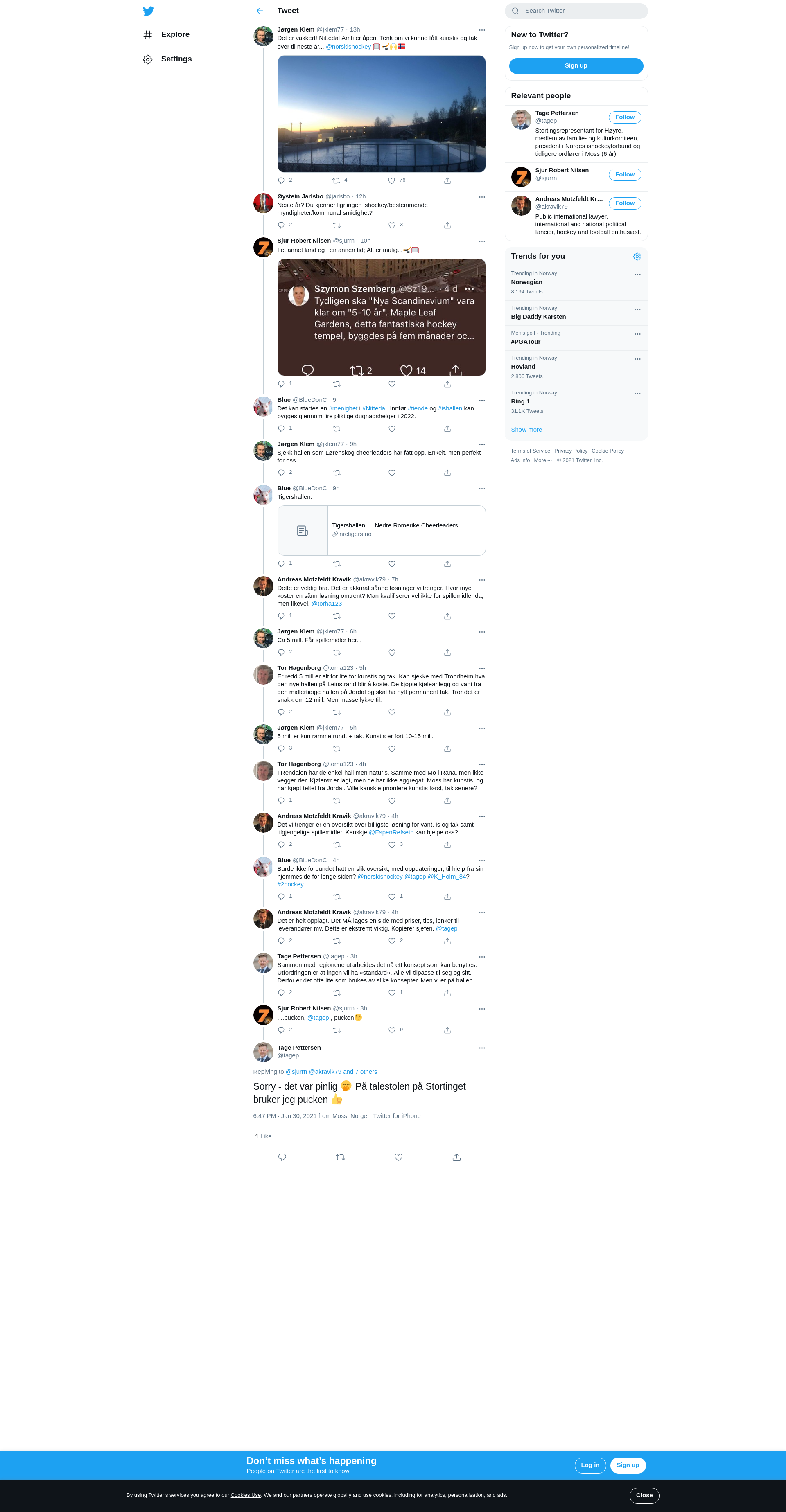Click Show more under trends
This screenshot has height=1512, width=786.
[x=526, y=430]
